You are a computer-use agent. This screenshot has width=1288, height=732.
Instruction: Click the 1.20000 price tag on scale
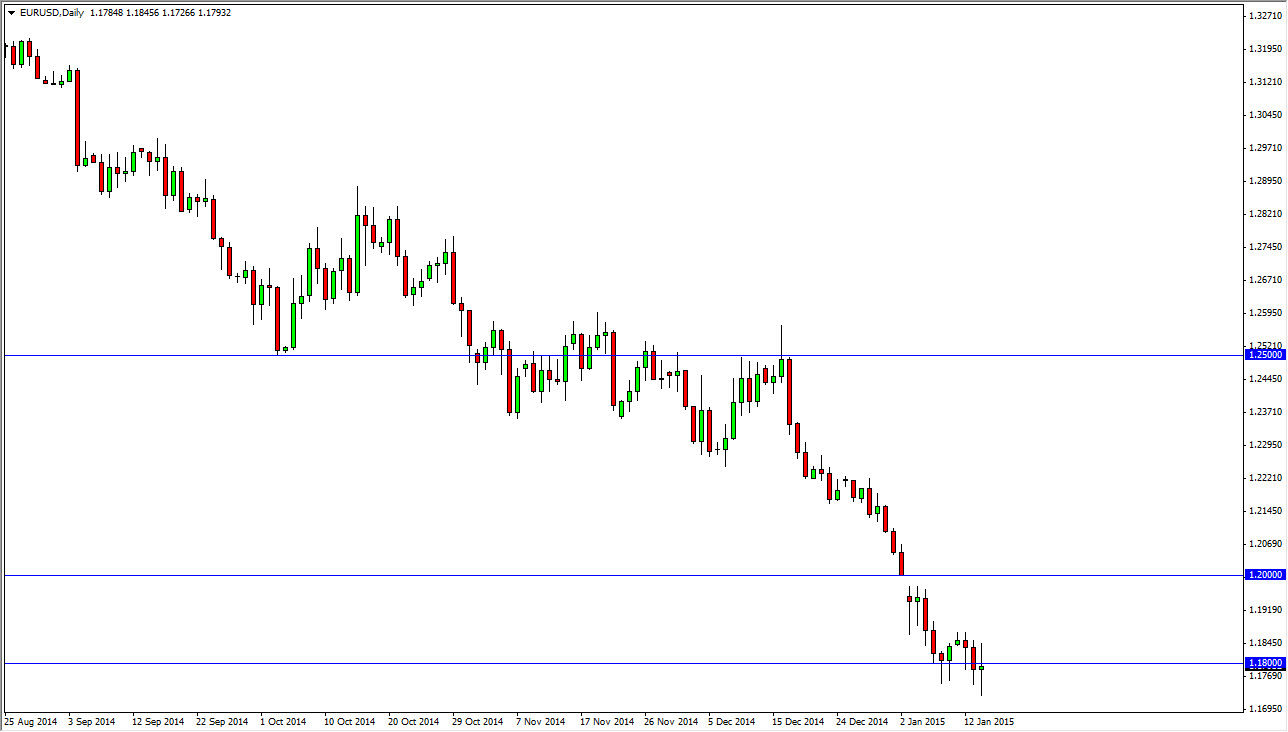click(x=1264, y=574)
